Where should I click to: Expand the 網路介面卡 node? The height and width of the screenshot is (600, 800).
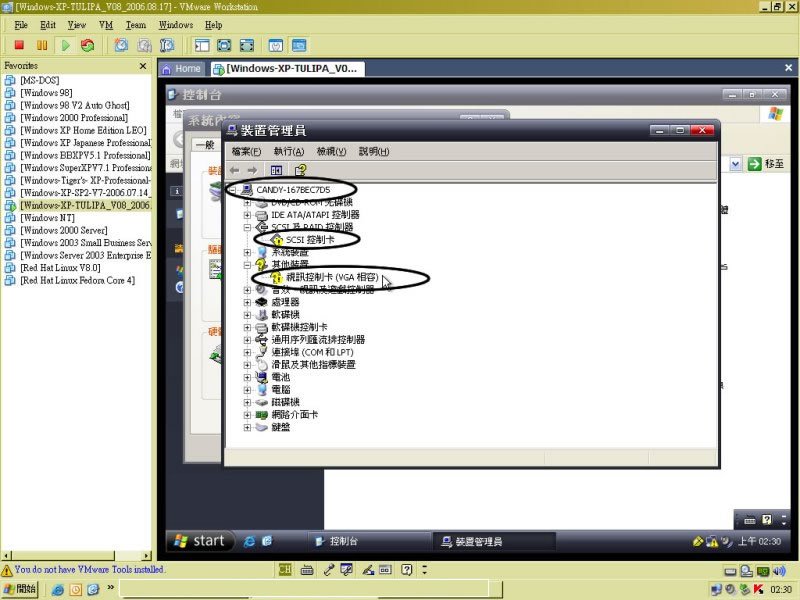247,415
